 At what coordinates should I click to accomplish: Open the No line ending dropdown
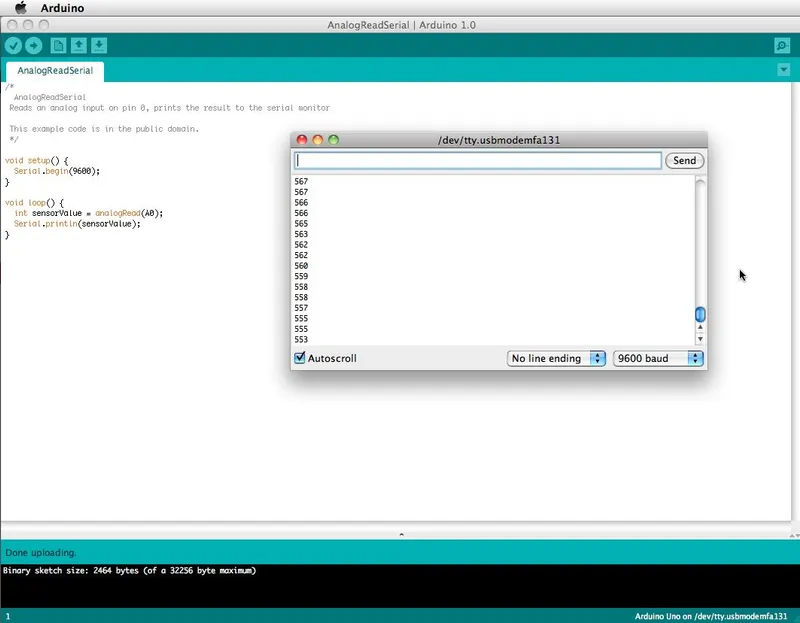tap(553, 357)
